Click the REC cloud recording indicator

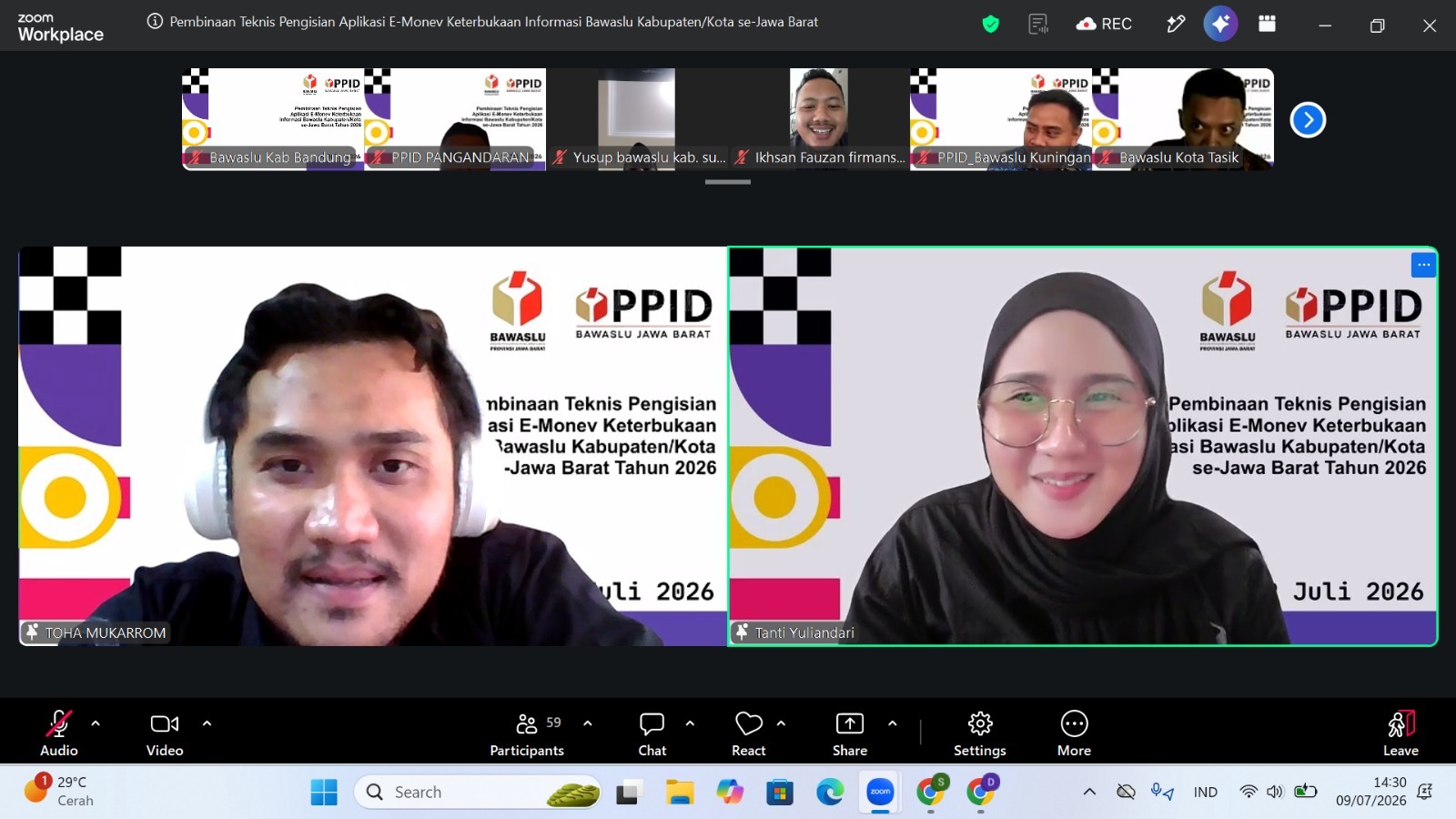[x=1104, y=25]
